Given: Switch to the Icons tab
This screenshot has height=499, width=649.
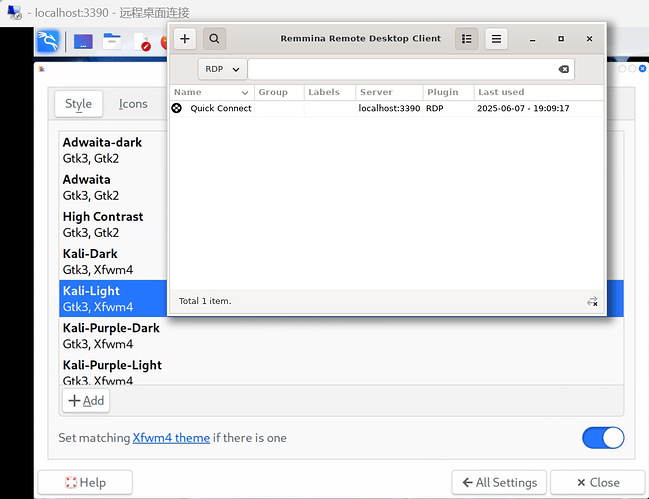Looking at the screenshot, I should click(x=133, y=104).
